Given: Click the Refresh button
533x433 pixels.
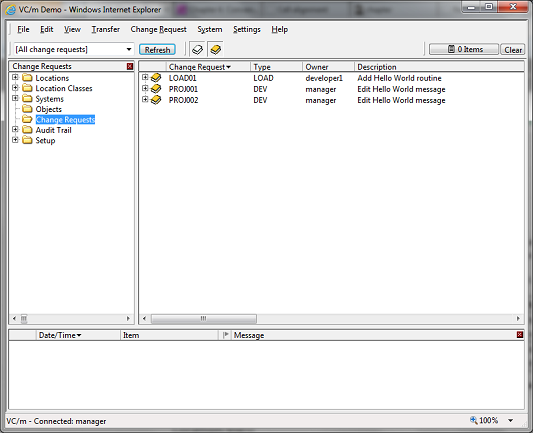Looking at the screenshot, I should coord(157,50).
